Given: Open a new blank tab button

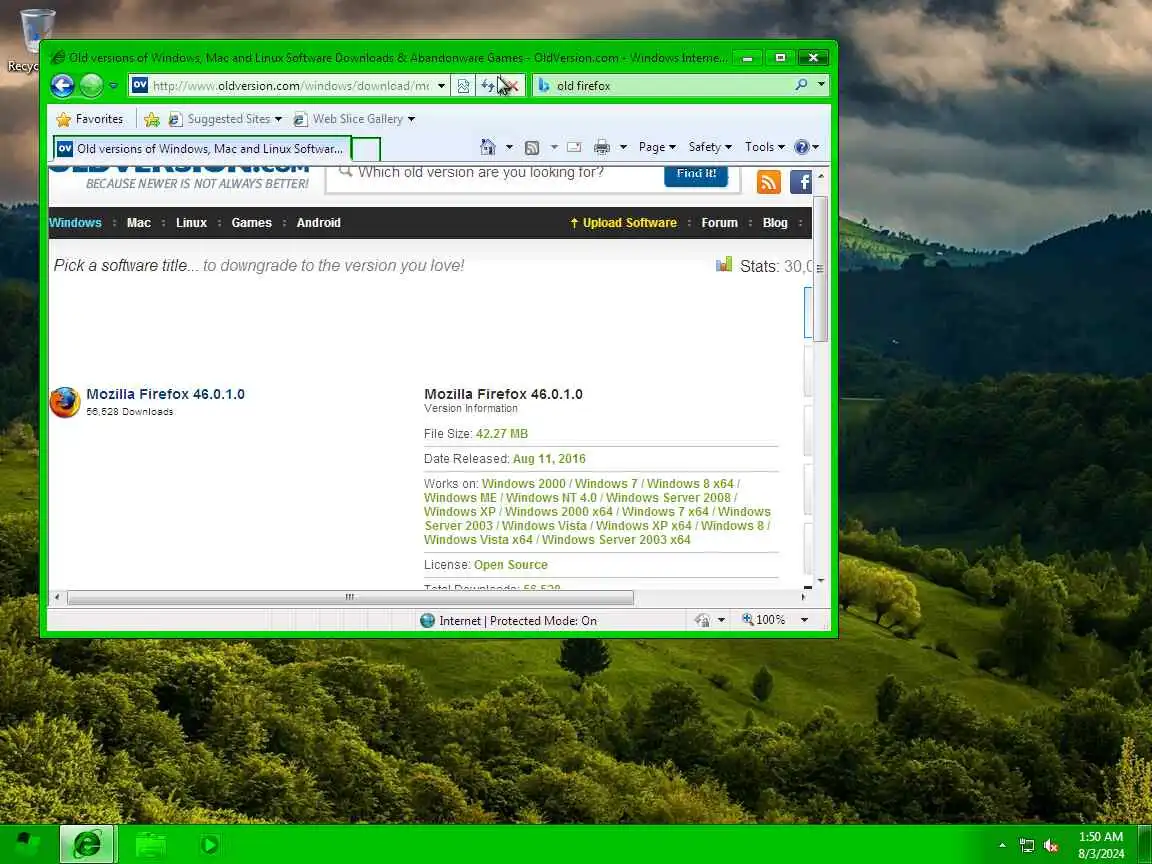Looking at the screenshot, I should click(x=366, y=149).
